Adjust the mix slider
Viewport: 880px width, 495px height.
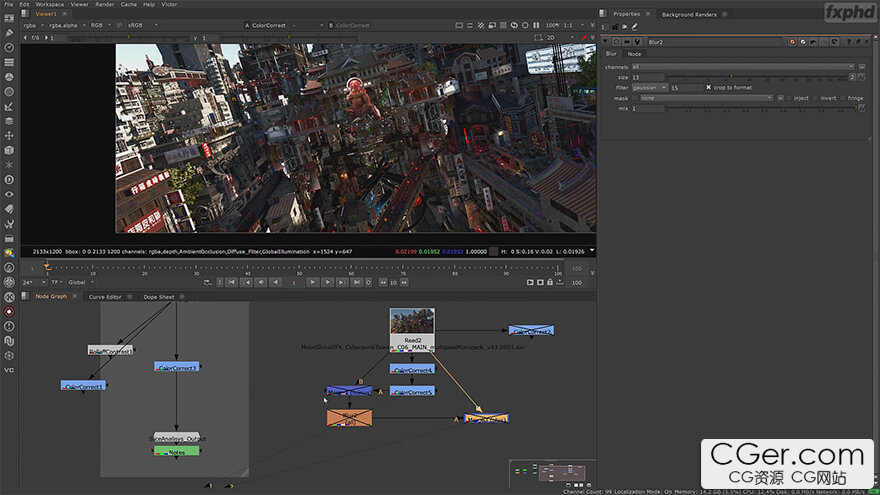tap(762, 108)
